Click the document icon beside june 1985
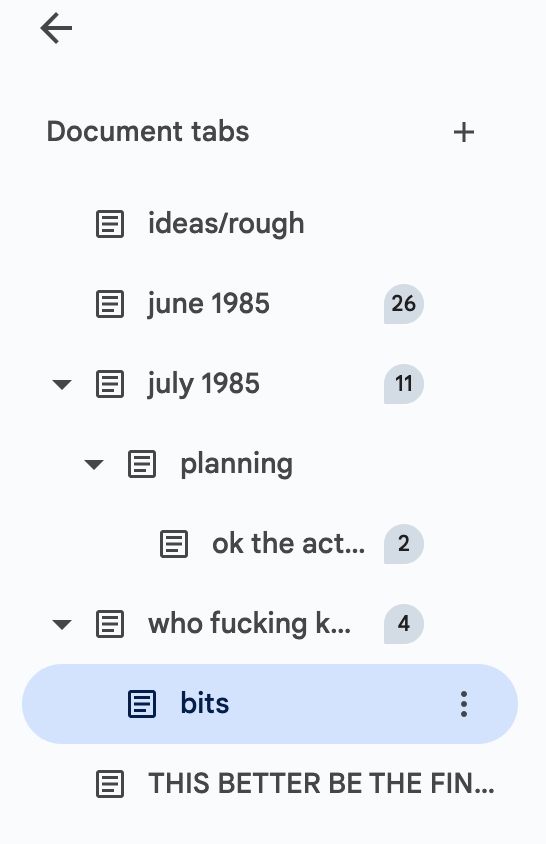Screen dimensions: 546x844 click(x=110, y=304)
